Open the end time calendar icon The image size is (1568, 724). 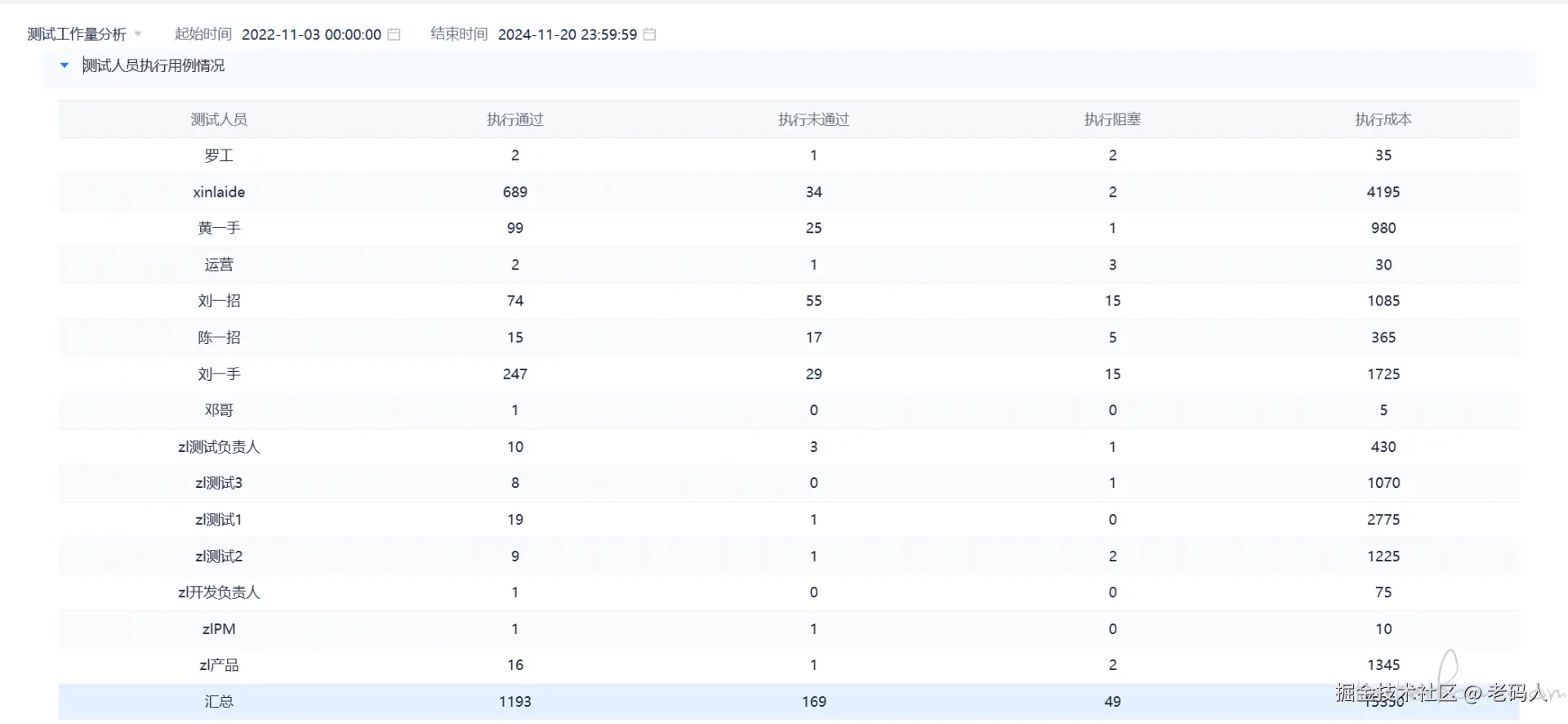(649, 34)
